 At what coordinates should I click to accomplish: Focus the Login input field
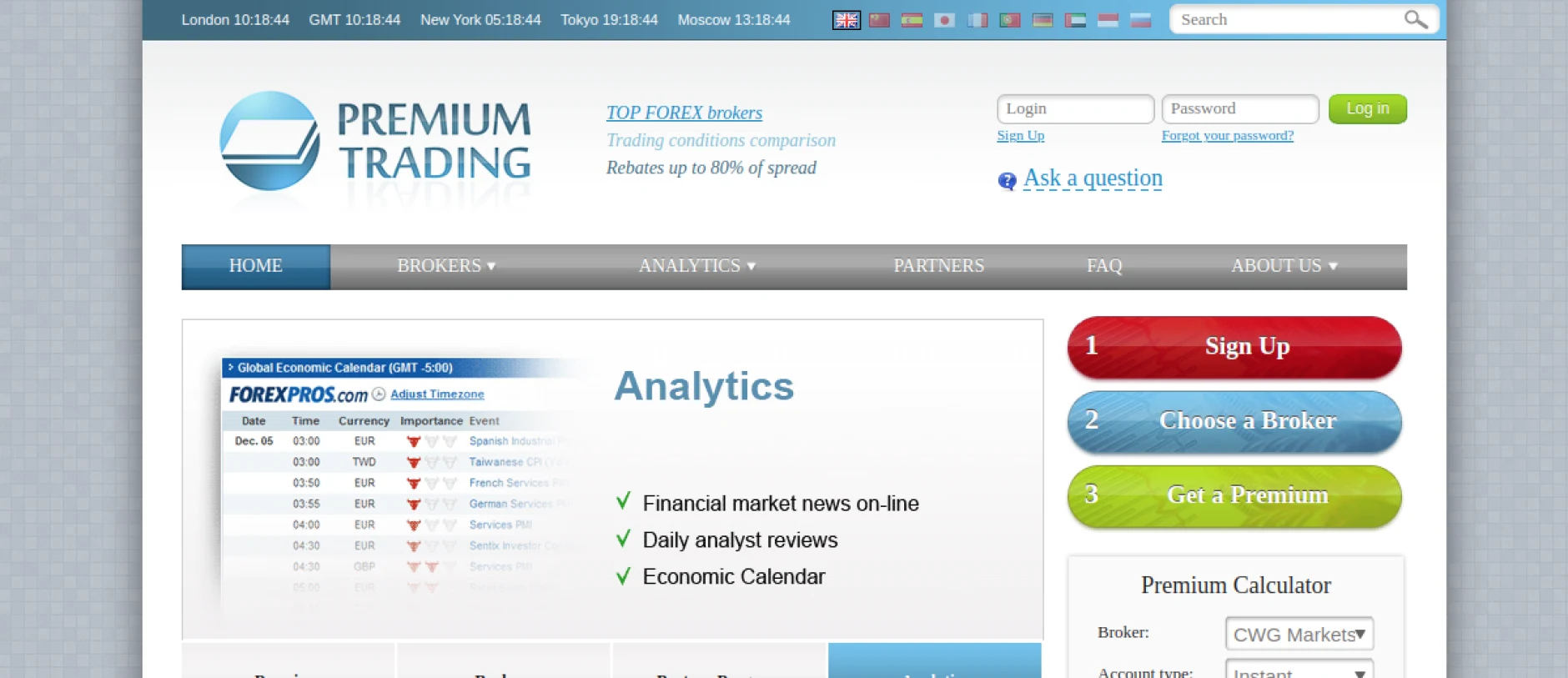pos(1075,109)
